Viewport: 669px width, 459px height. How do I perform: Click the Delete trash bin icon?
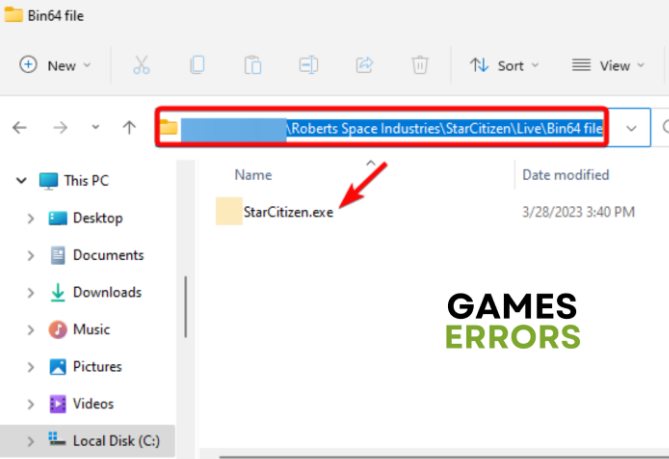point(420,65)
